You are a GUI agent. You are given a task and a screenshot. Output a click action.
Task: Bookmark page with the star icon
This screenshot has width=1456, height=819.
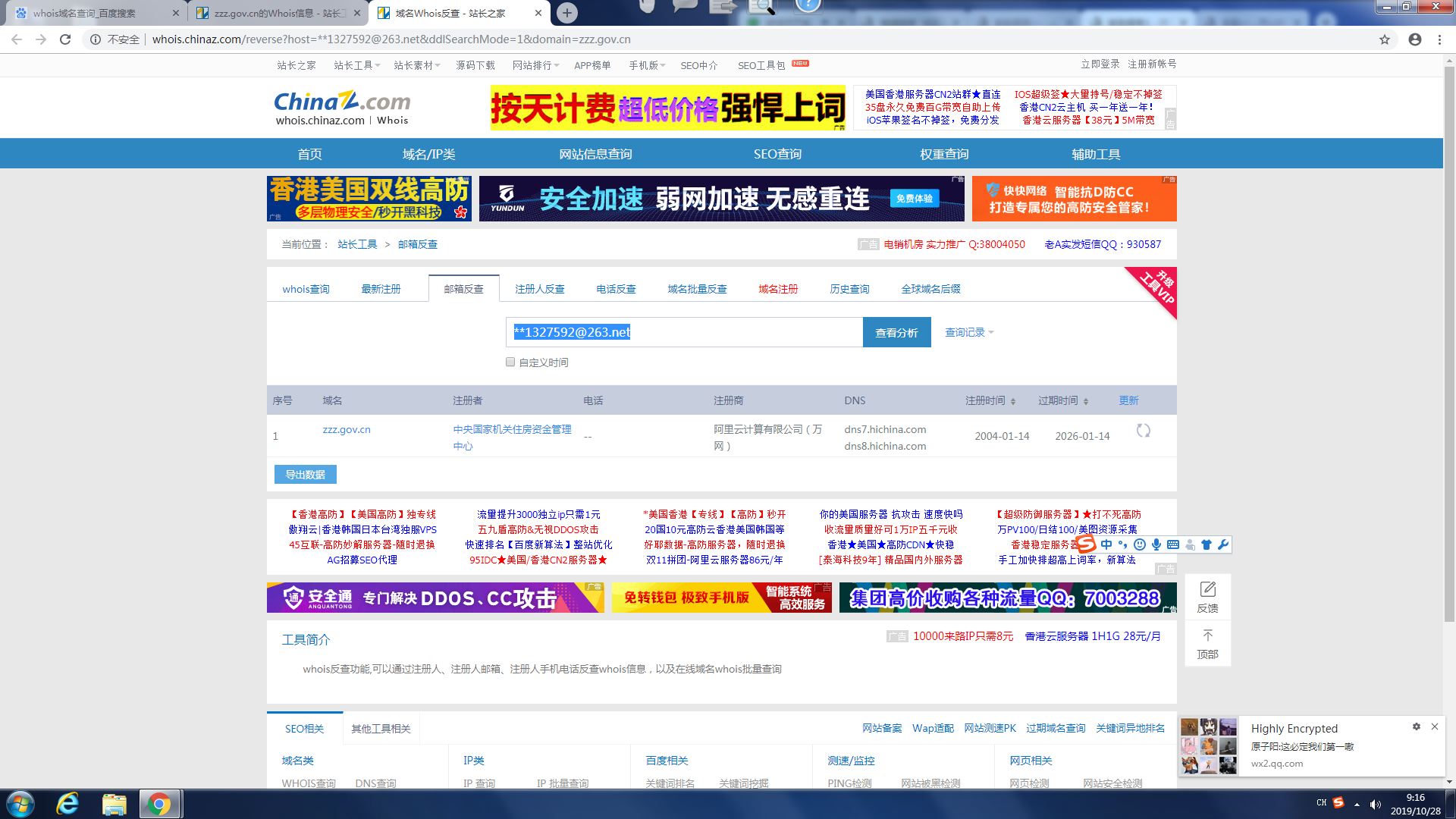[1385, 39]
